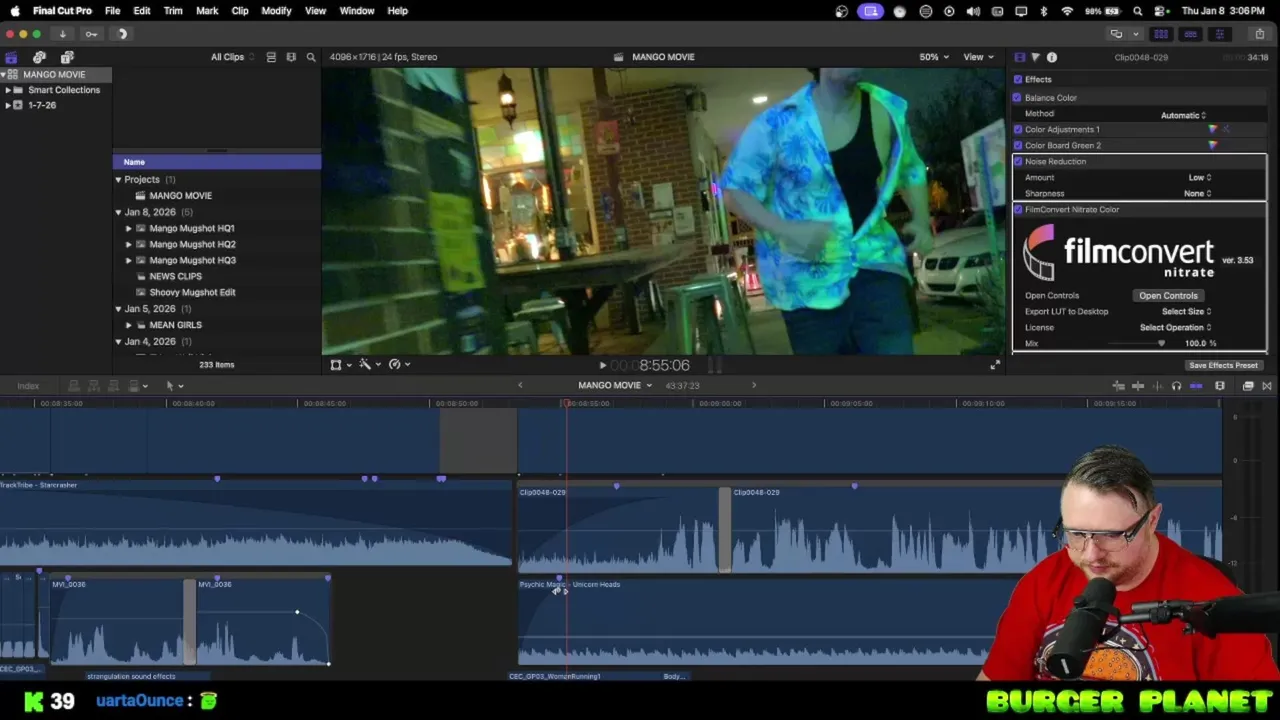Adjust the Mix slider handle
1280x720 pixels.
click(x=1161, y=343)
